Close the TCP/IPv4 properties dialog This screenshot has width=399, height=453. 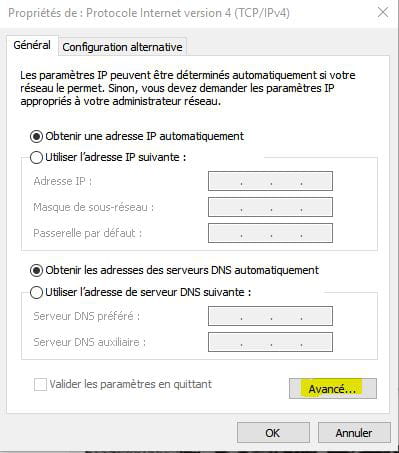pos(383,13)
